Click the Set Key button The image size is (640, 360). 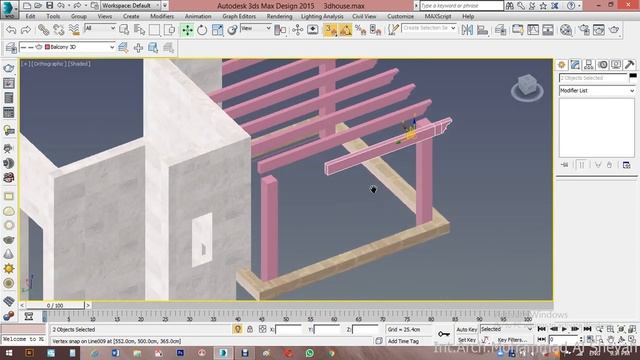467,340
